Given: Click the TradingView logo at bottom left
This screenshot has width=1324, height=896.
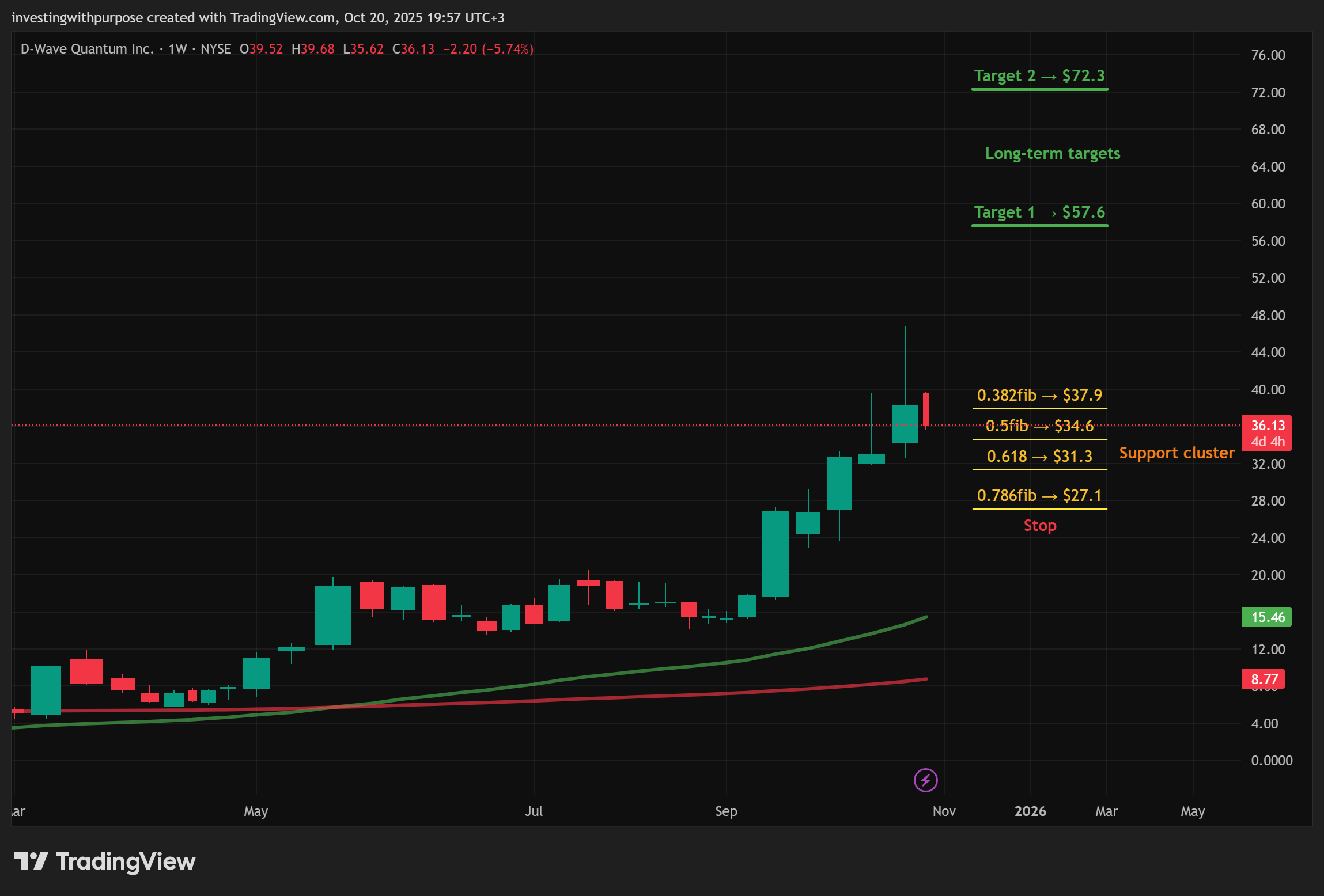Looking at the screenshot, I should click(104, 861).
